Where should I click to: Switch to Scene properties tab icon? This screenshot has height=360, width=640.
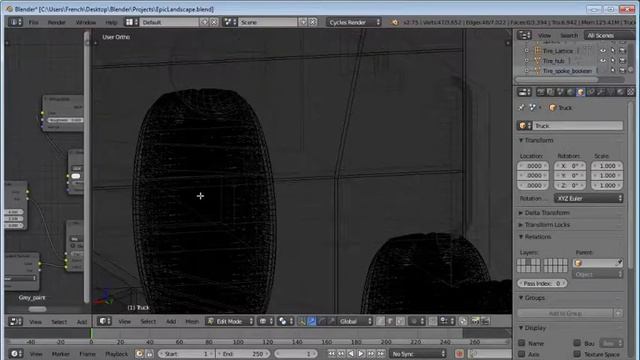[560, 92]
